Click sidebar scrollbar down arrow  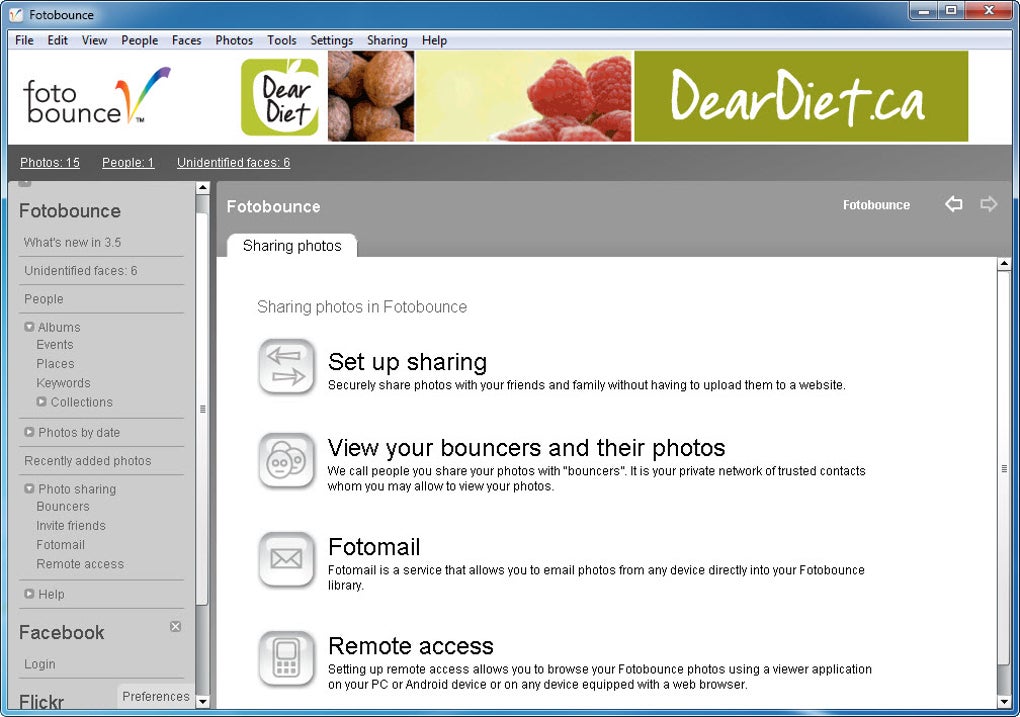tap(202, 701)
